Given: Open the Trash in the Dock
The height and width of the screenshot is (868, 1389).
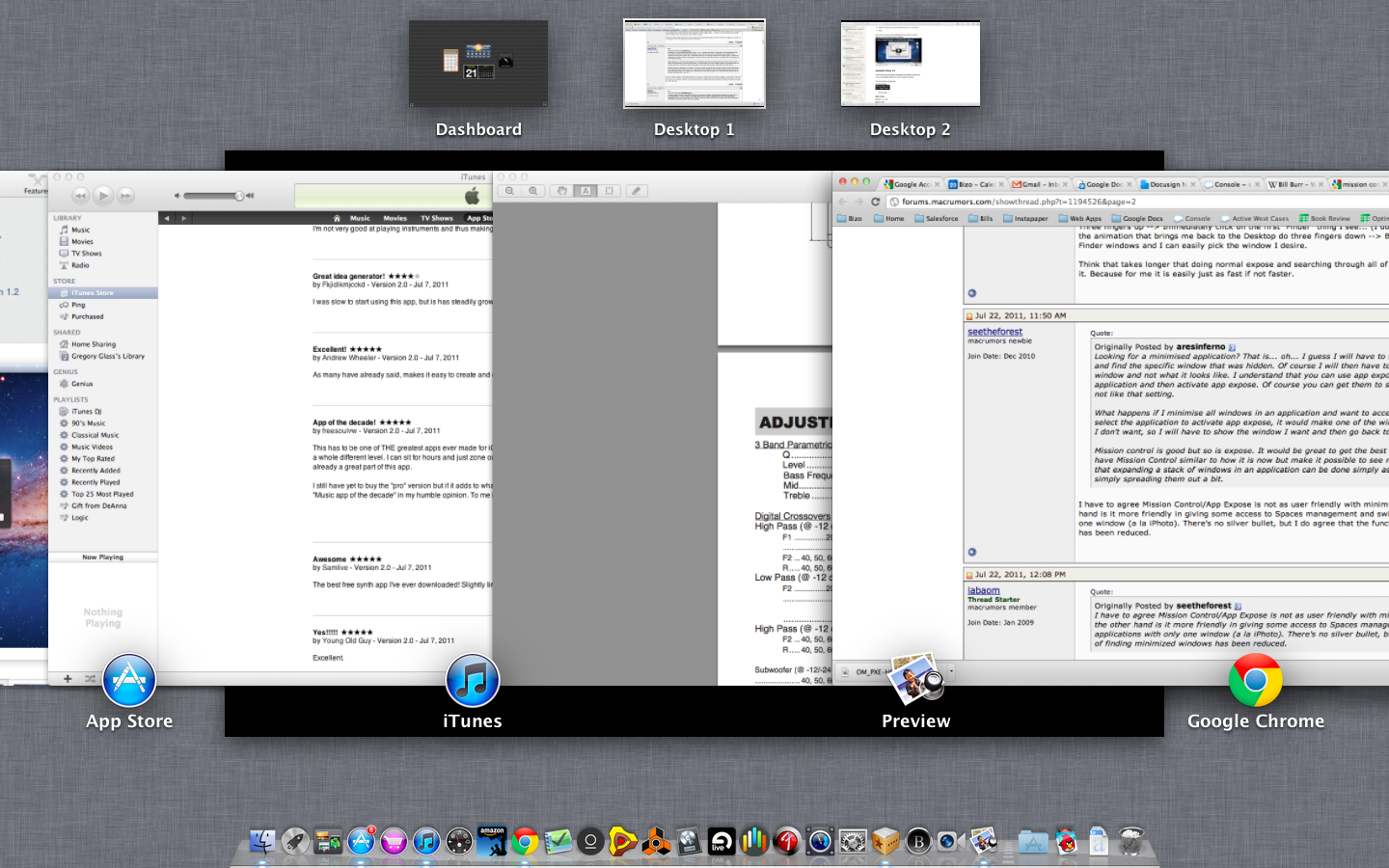Looking at the screenshot, I should click(1131, 841).
